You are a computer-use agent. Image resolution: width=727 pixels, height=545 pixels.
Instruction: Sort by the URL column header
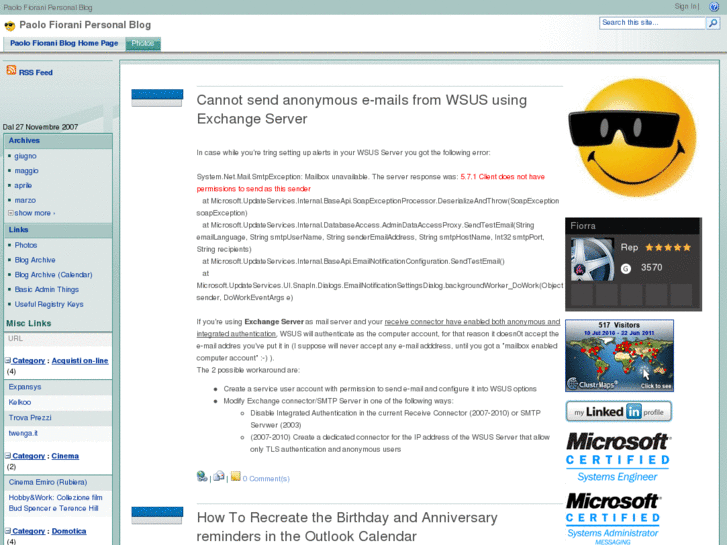pyautogui.click(x=15, y=339)
